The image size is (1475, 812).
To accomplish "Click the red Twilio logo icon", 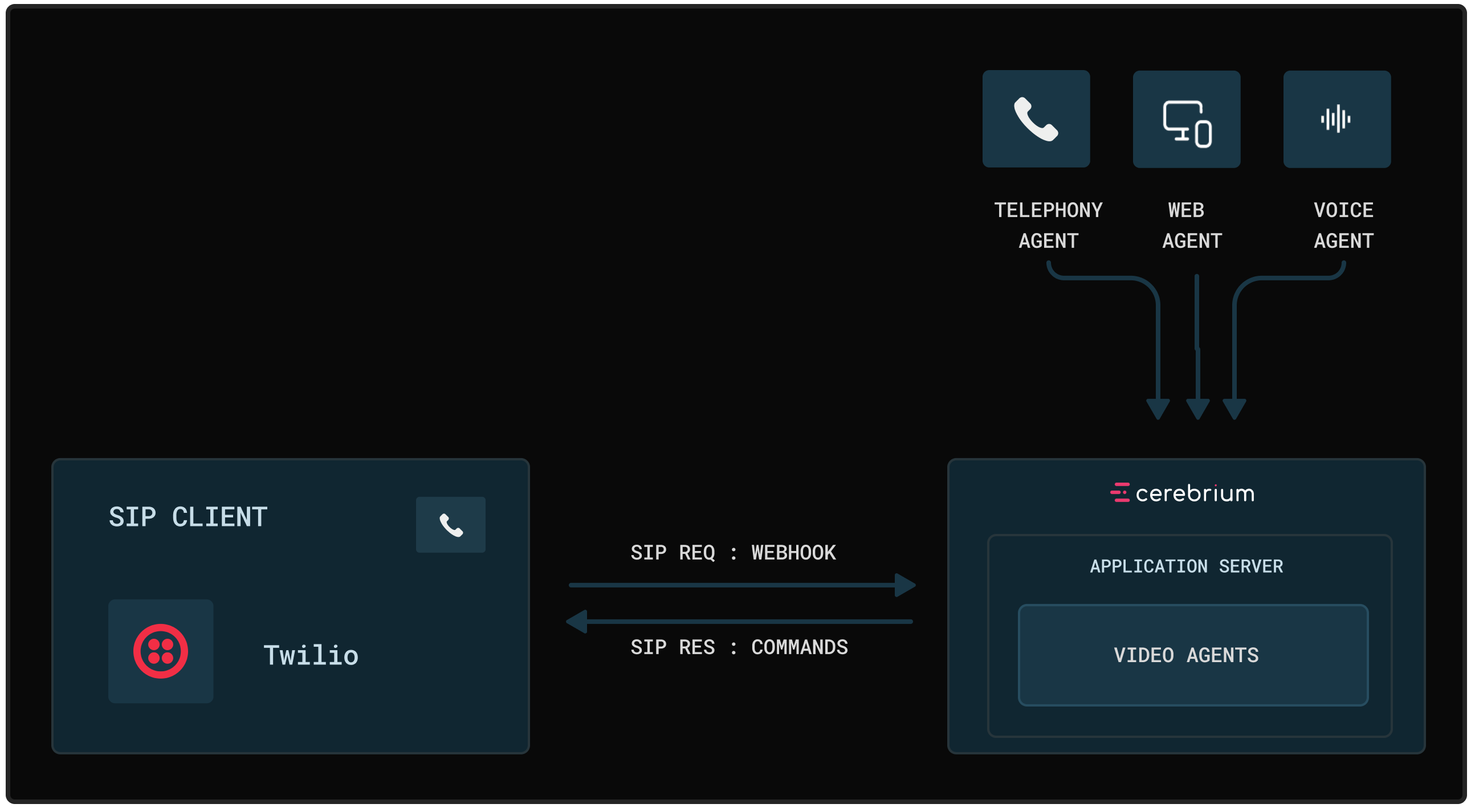I will (x=161, y=651).
